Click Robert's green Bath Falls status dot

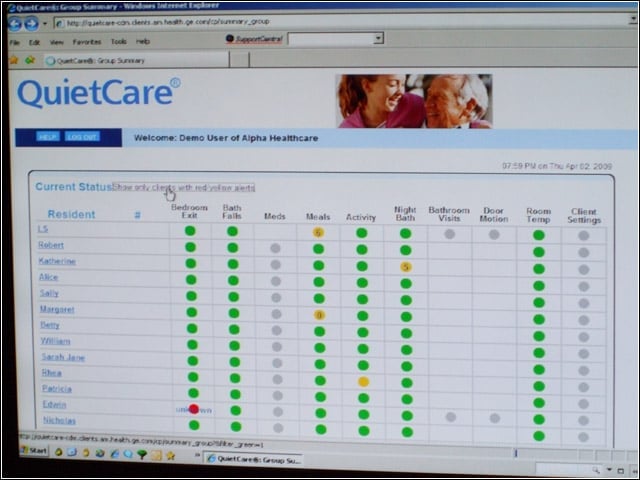(x=233, y=248)
